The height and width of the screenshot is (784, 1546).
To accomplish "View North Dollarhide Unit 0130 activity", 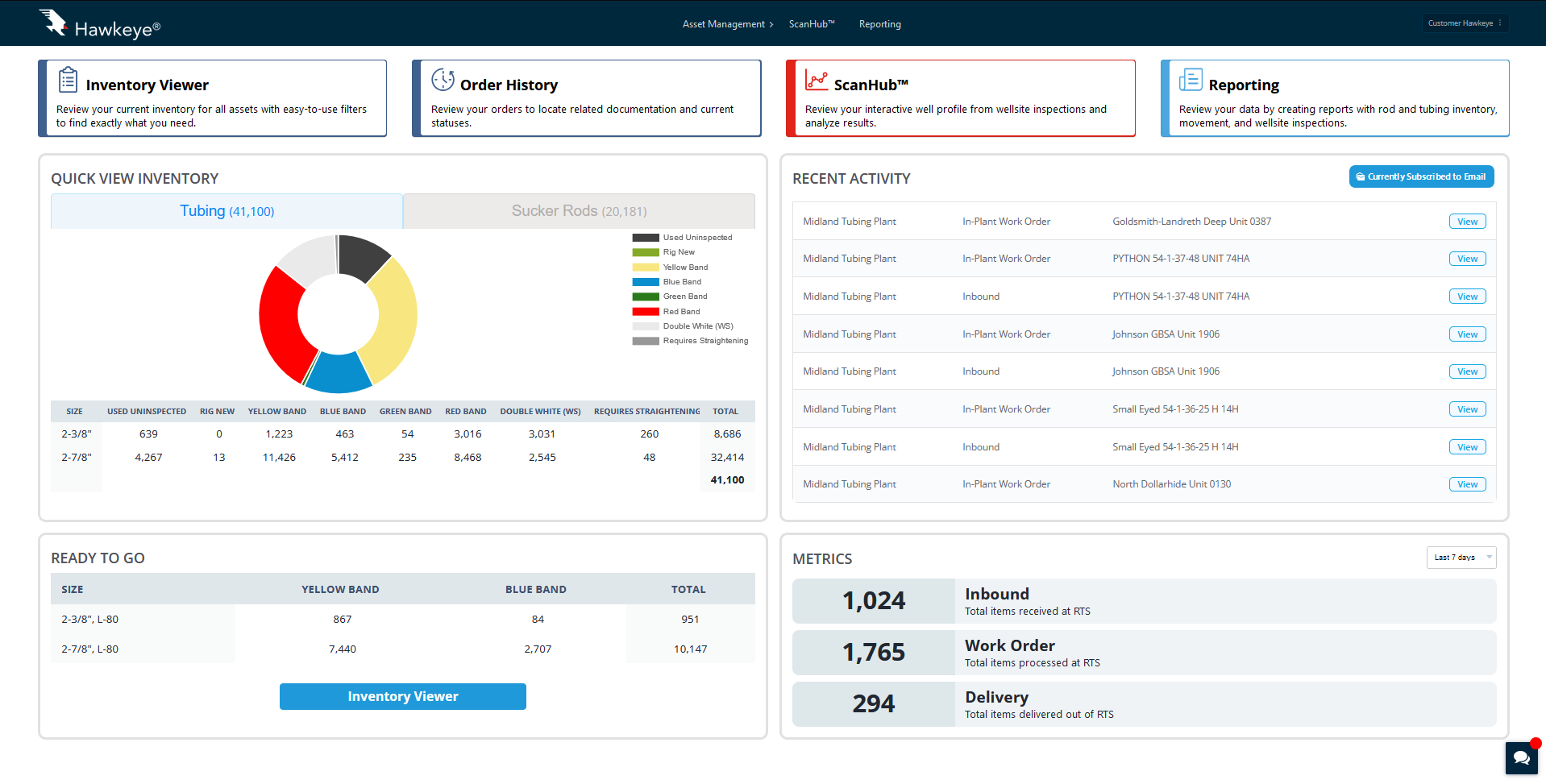I will coord(1468,484).
